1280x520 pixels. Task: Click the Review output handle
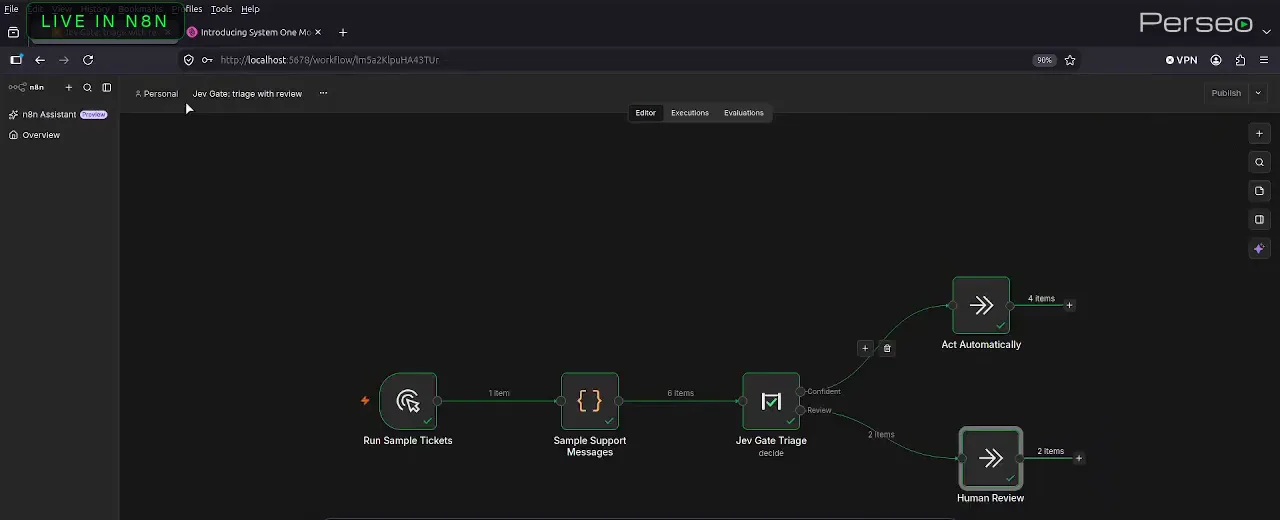click(801, 410)
